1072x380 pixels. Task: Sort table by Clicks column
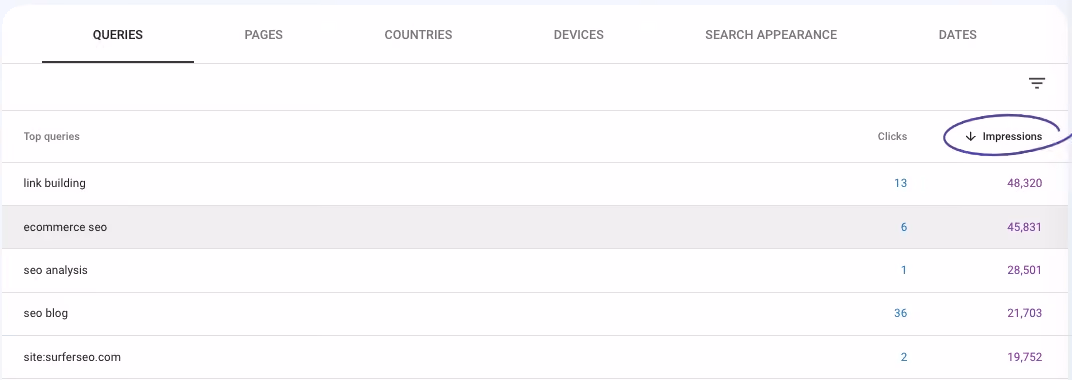tap(892, 137)
